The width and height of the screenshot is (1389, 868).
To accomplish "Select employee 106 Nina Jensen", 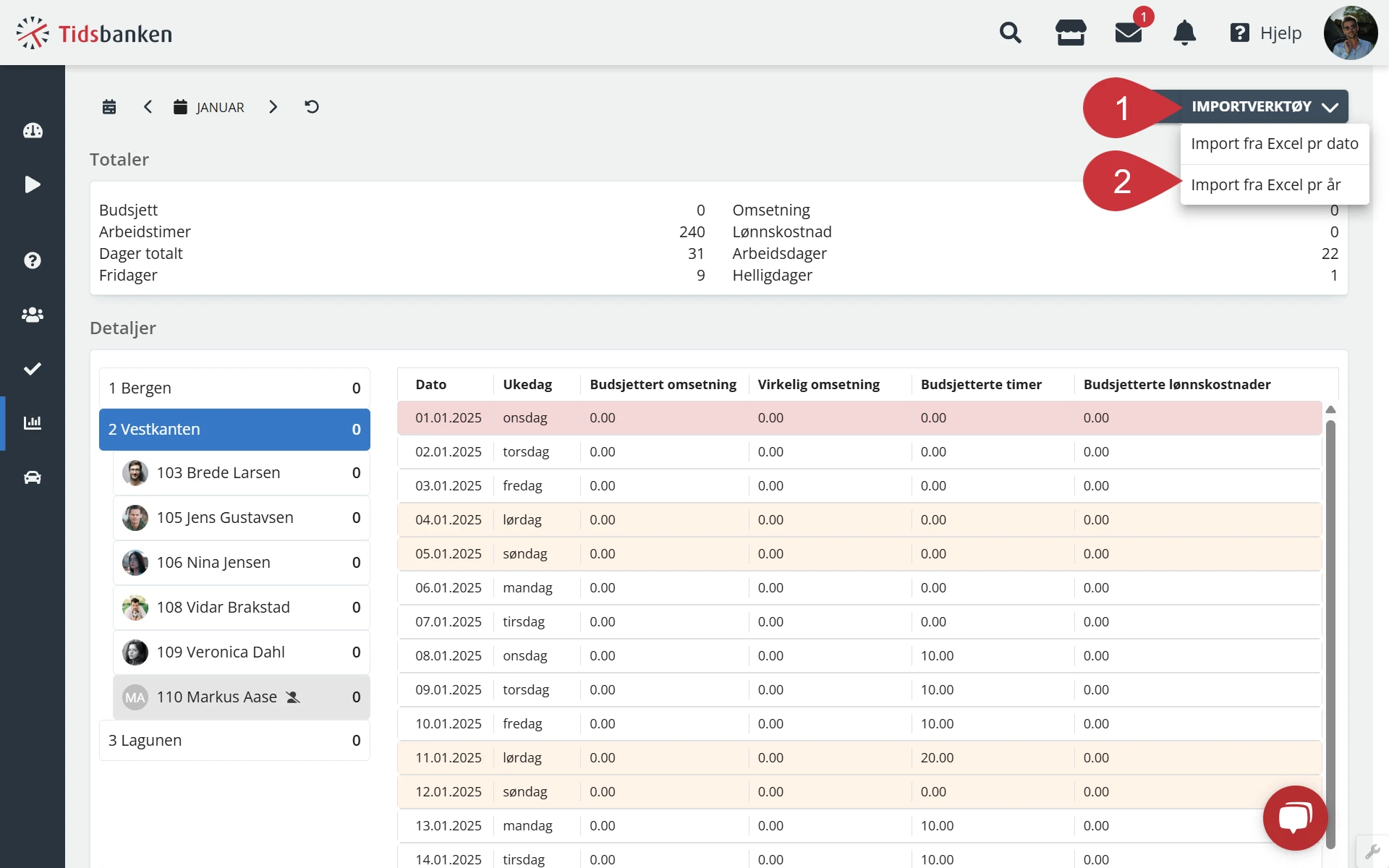I will tap(241, 563).
